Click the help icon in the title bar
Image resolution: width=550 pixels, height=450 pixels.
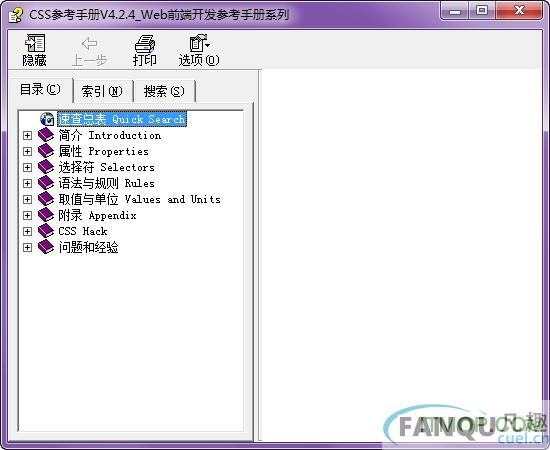15,15
